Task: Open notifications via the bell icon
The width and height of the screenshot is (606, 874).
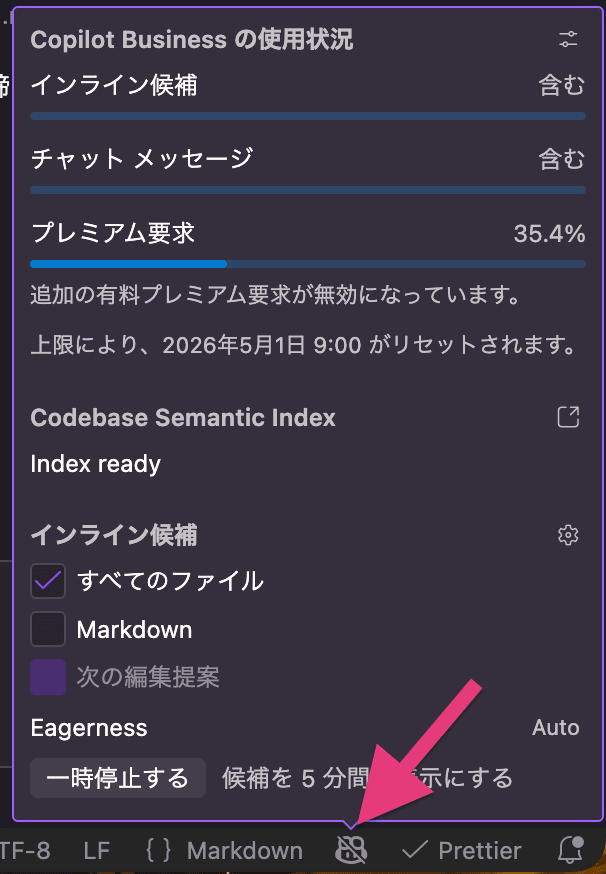Action: tap(570, 849)
